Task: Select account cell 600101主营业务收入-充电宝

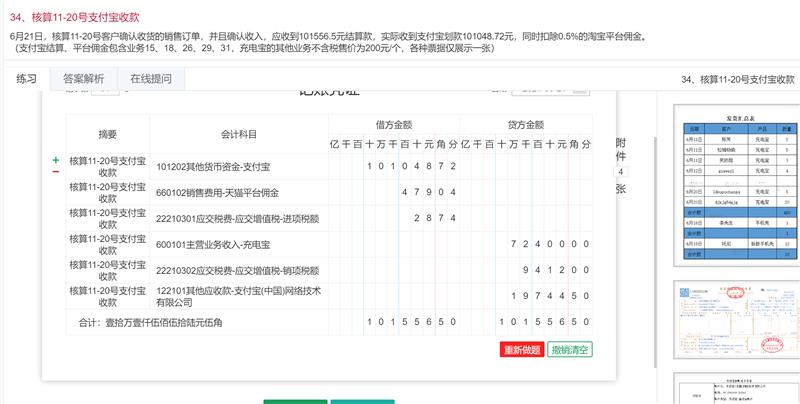Action: (235, 244)
